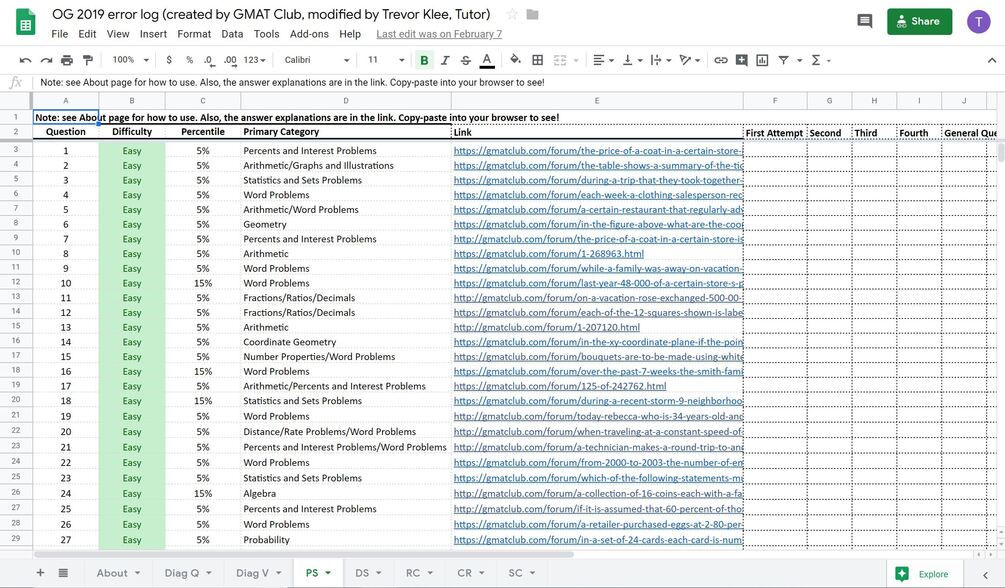This screenshot has height=588, width=1005.
Task: Open the fill color picker
Action: (515, 60)
